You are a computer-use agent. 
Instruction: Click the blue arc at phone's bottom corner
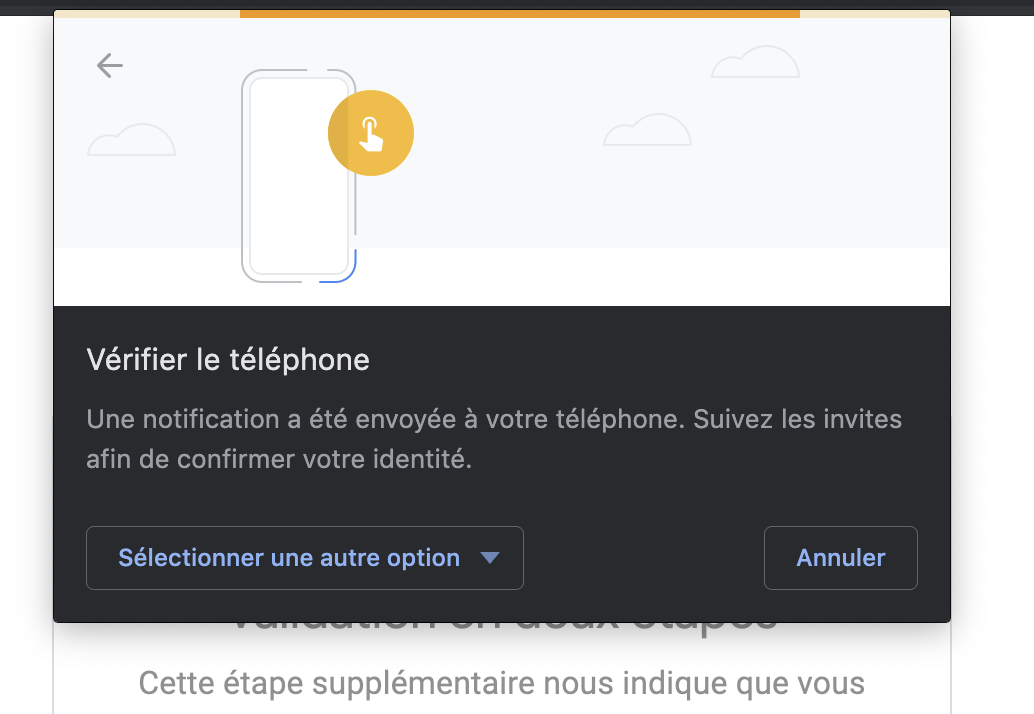coord(339,267)
